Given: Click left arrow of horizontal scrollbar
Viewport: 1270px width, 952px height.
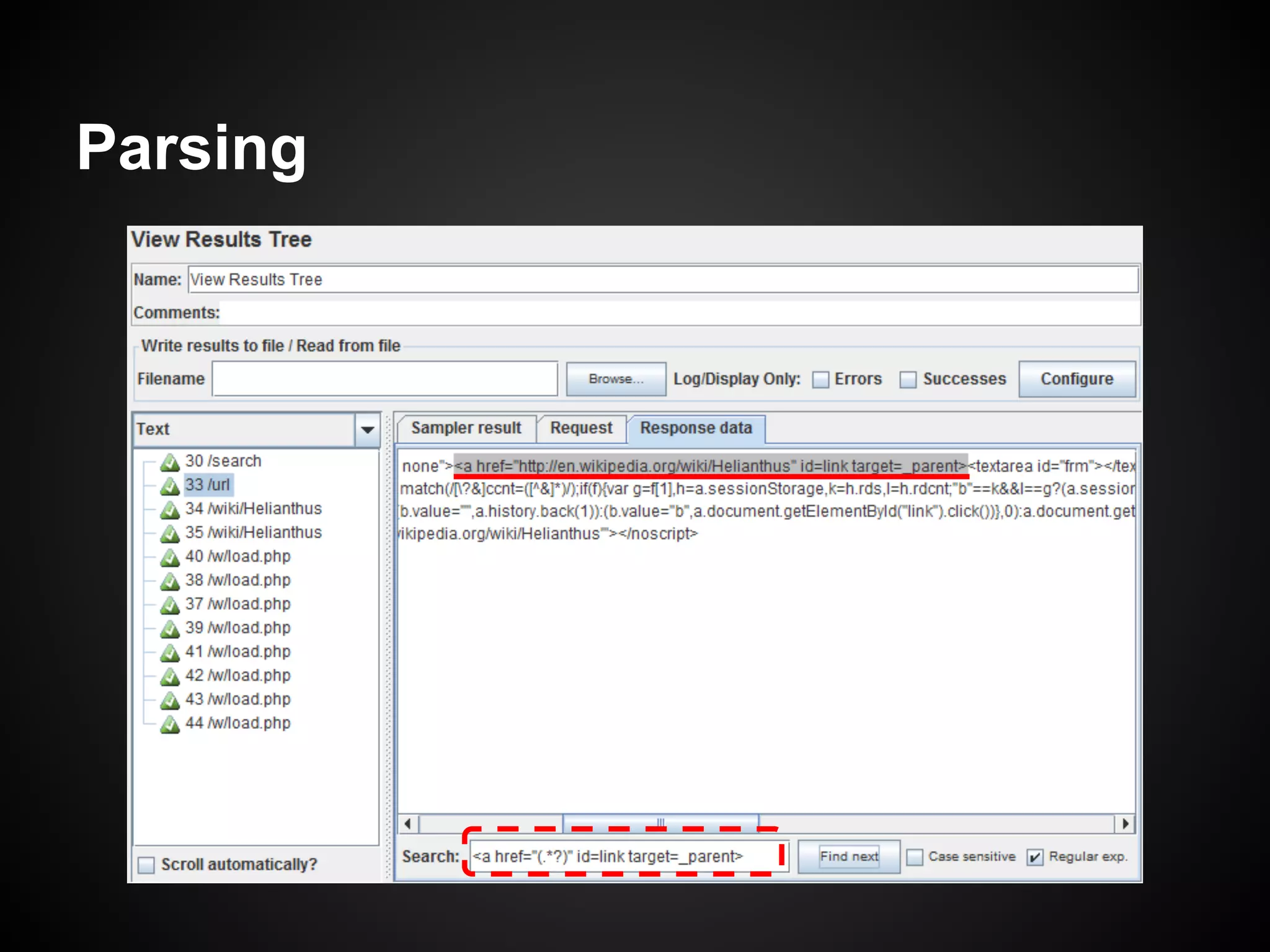Looking at the screenshot, I should pos(408,824).
